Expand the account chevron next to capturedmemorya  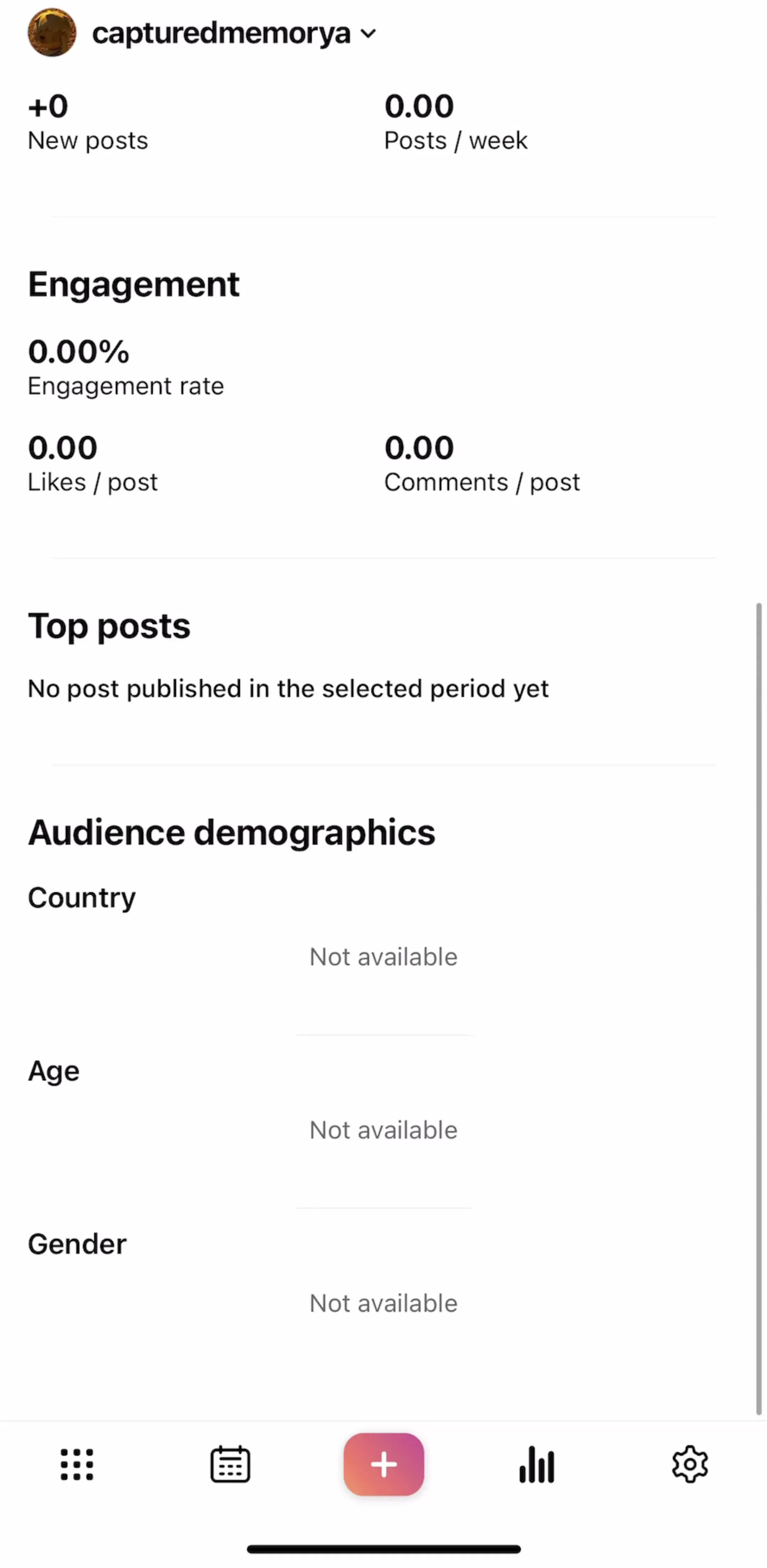[x=369, y=33]
